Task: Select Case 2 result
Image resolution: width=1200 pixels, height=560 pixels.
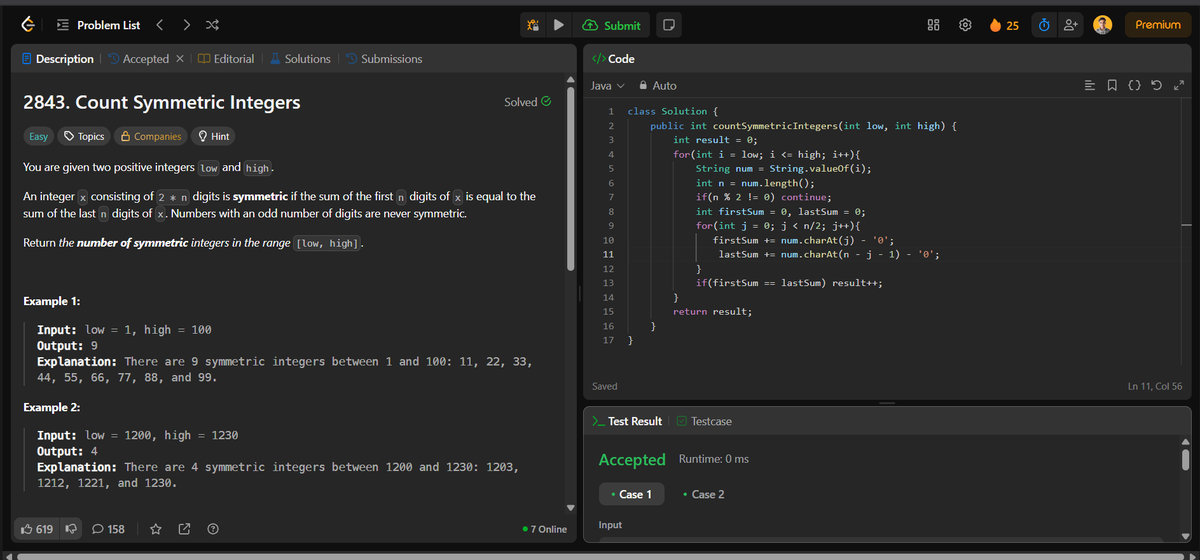Action: 703,494
